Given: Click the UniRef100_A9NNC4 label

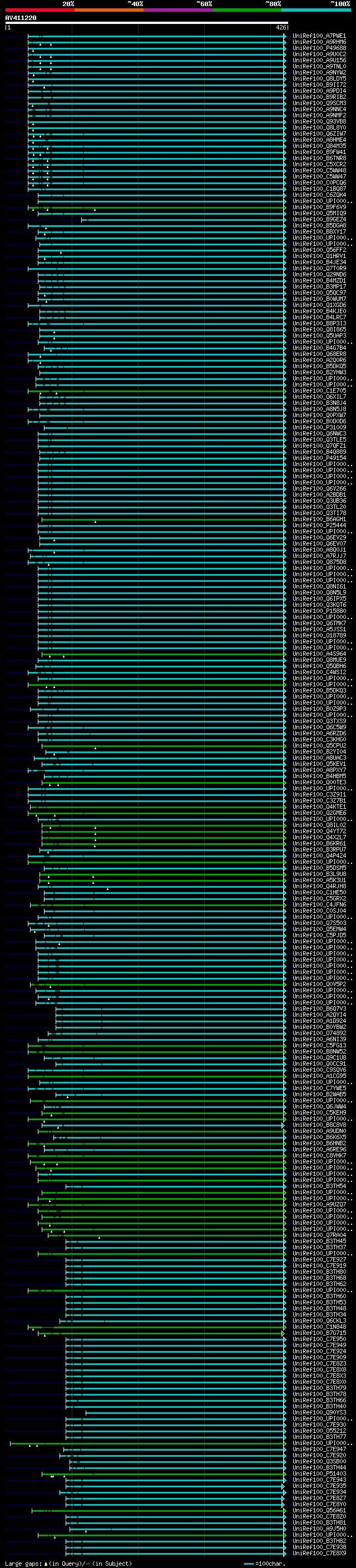Looking at the screenshot, I should pyautogui.click(x=319, y=109).
